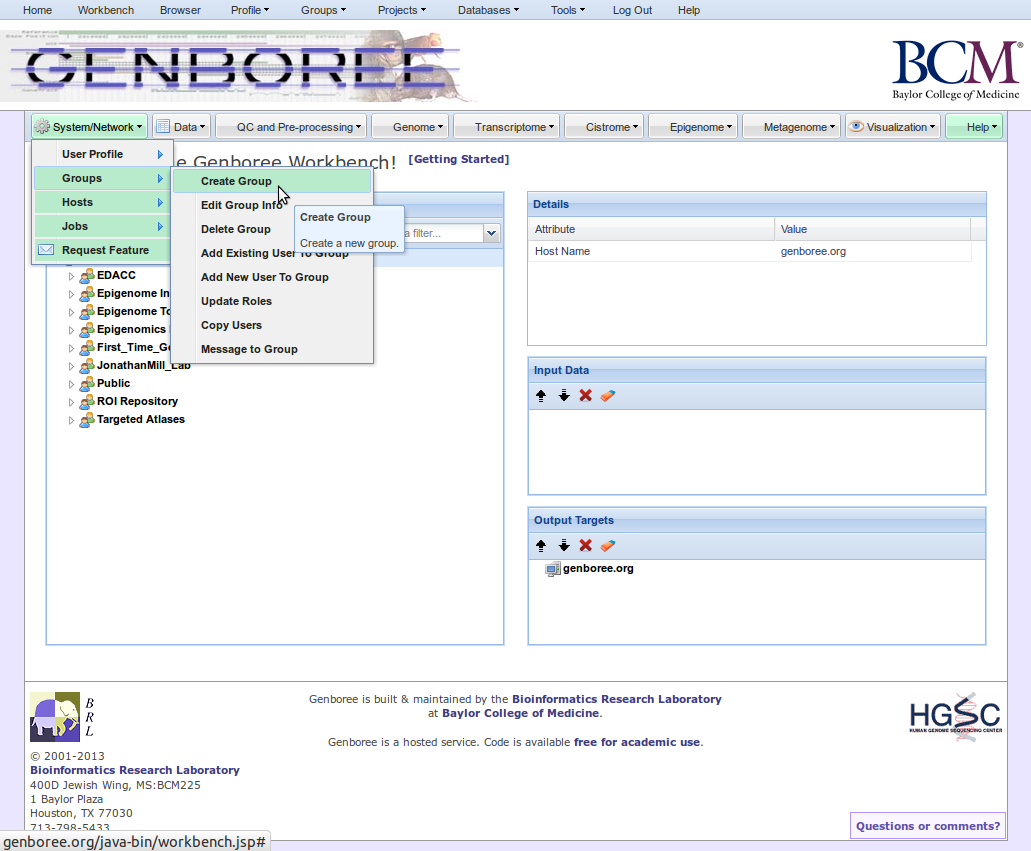Click move-up arrow in Output Targets panel
This screenshot has height=851, width=1031.
(x=541, y=546)
